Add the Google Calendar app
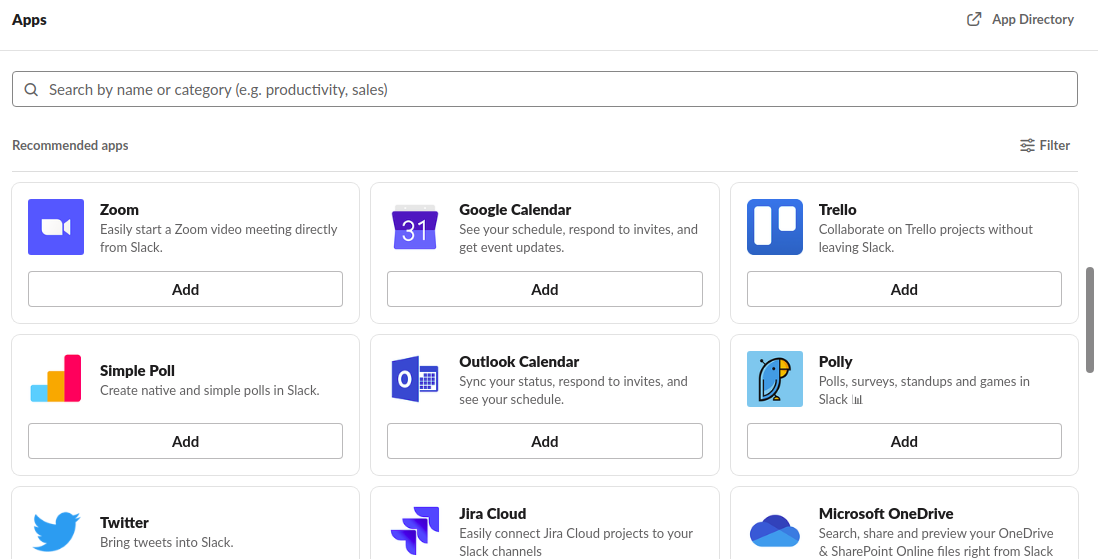Screen dimensions: 1098x559 click(x=545, y=289)
